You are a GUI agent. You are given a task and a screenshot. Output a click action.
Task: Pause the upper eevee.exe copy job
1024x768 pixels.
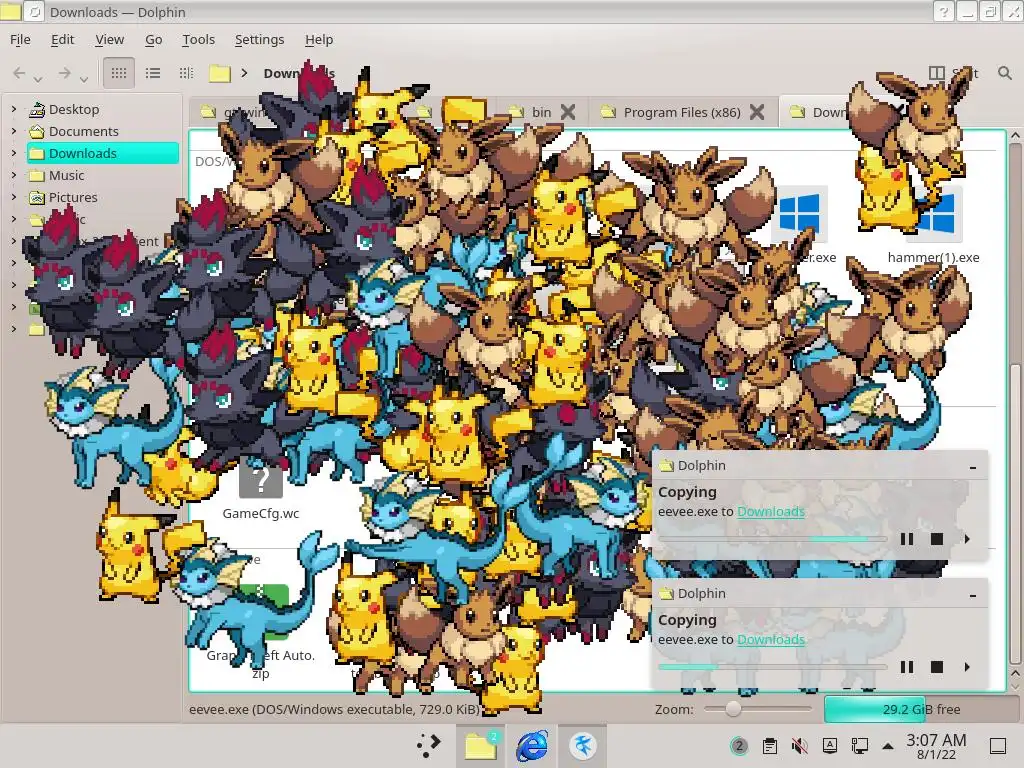pyautogui.click(x=906, y=539)
